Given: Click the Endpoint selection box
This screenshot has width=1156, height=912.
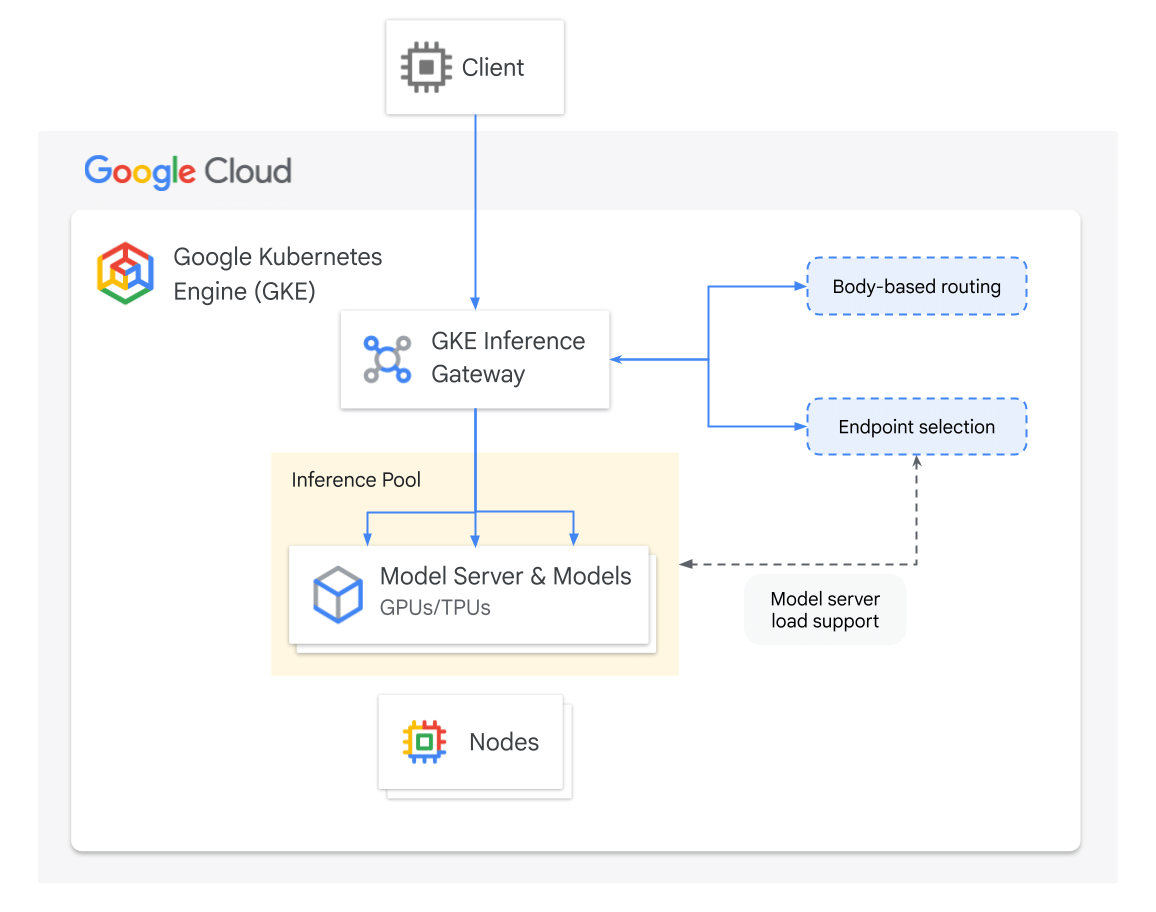Looking at the screenshot, I should point(916,426).
